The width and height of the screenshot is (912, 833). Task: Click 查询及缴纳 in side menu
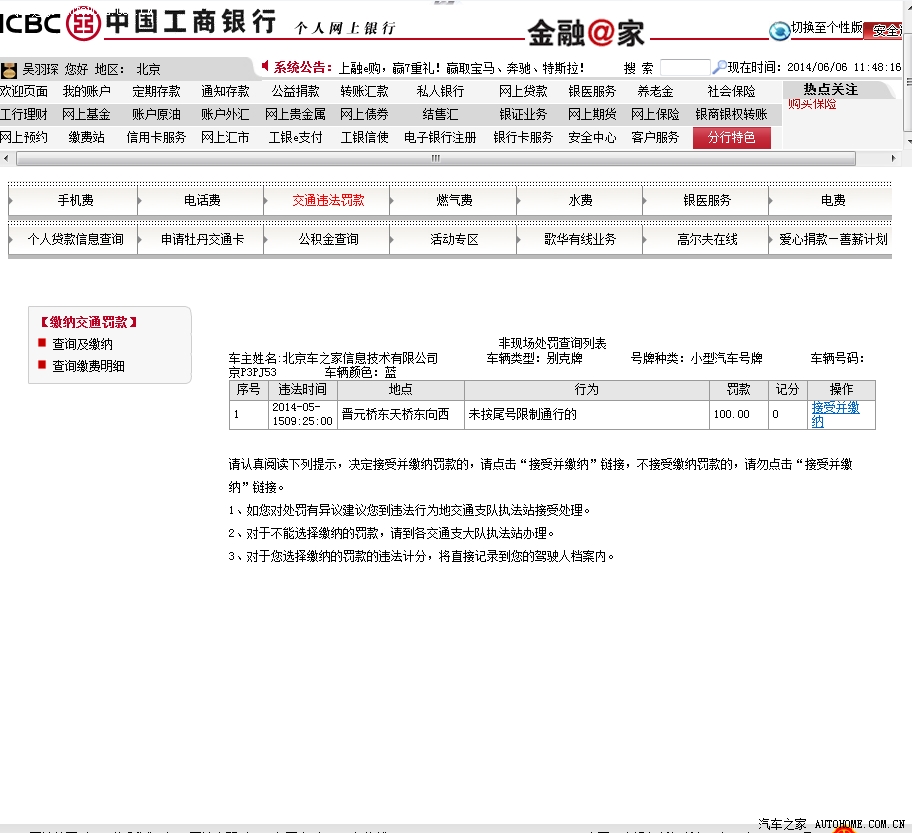[x=82, y=344]
